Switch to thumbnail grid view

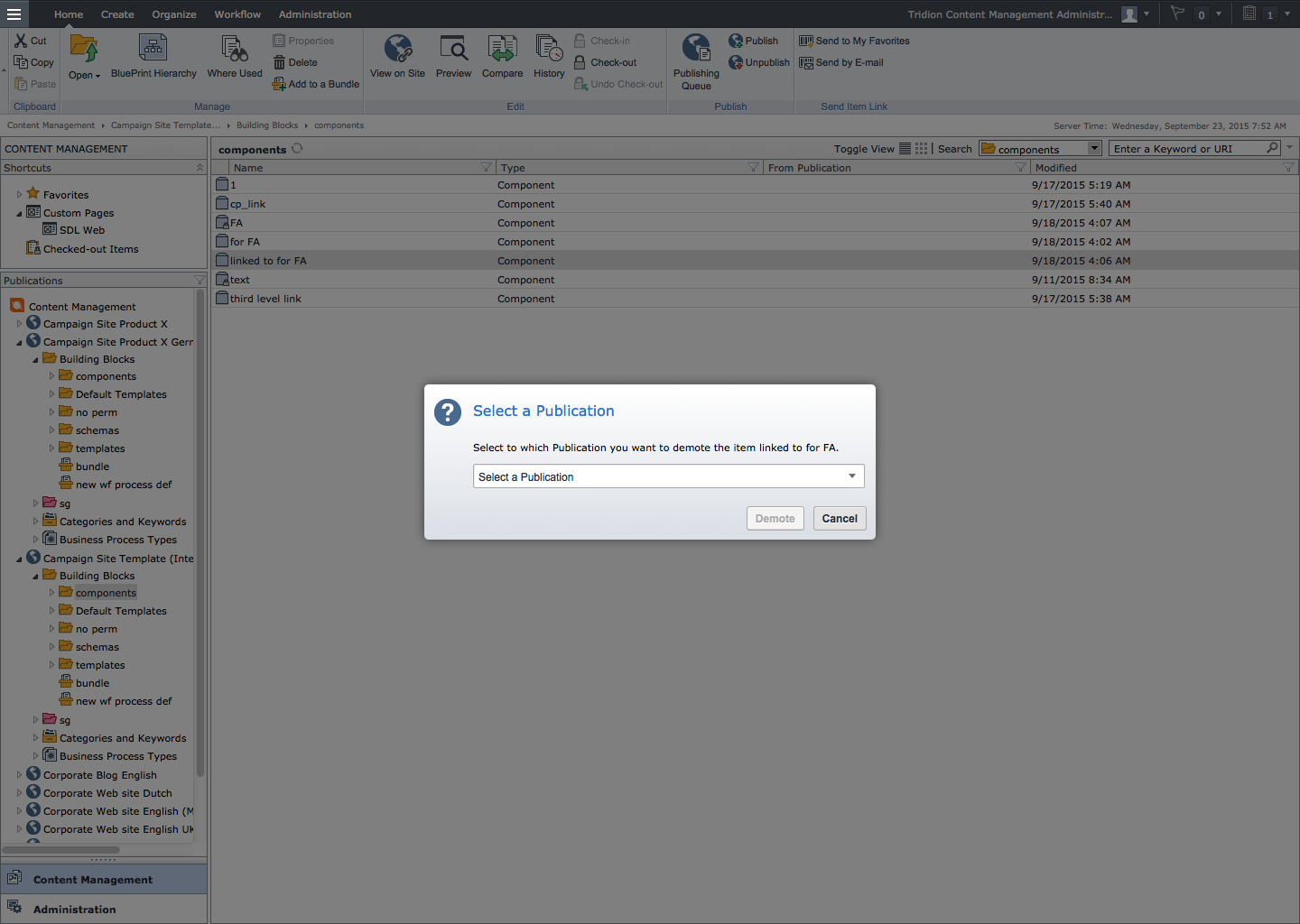coord(921,149)
